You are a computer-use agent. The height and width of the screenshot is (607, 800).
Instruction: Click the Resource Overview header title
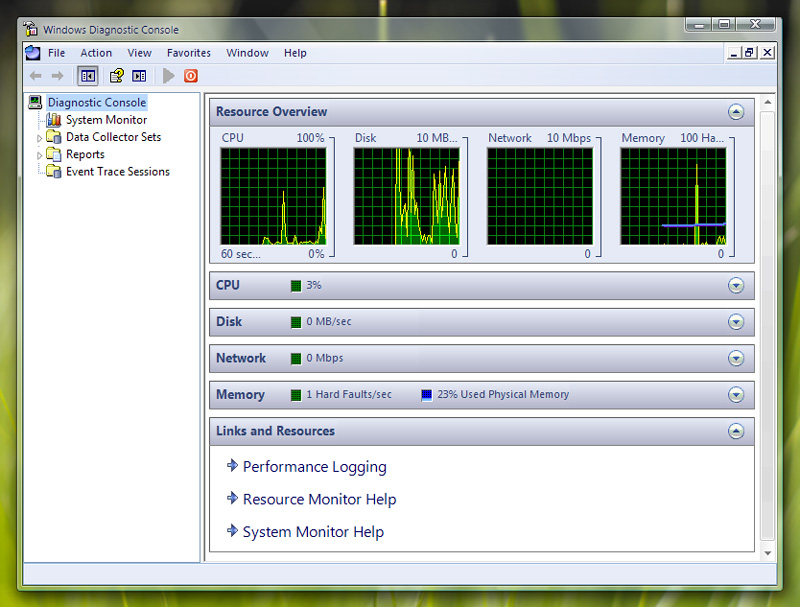pyautogui.click(x=271, y=112)
